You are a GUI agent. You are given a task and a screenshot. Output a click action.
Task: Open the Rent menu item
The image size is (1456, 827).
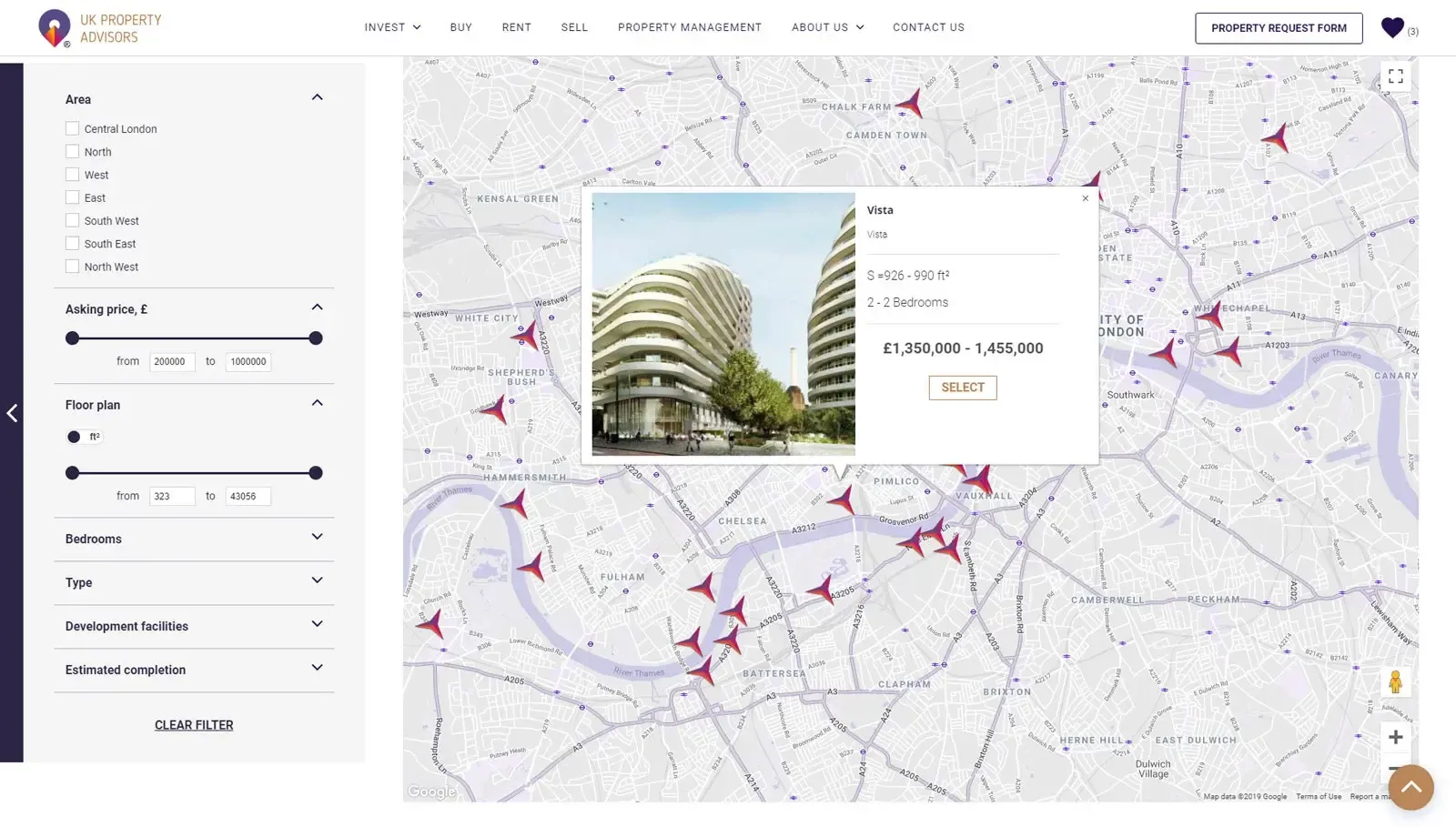(517, 27)
